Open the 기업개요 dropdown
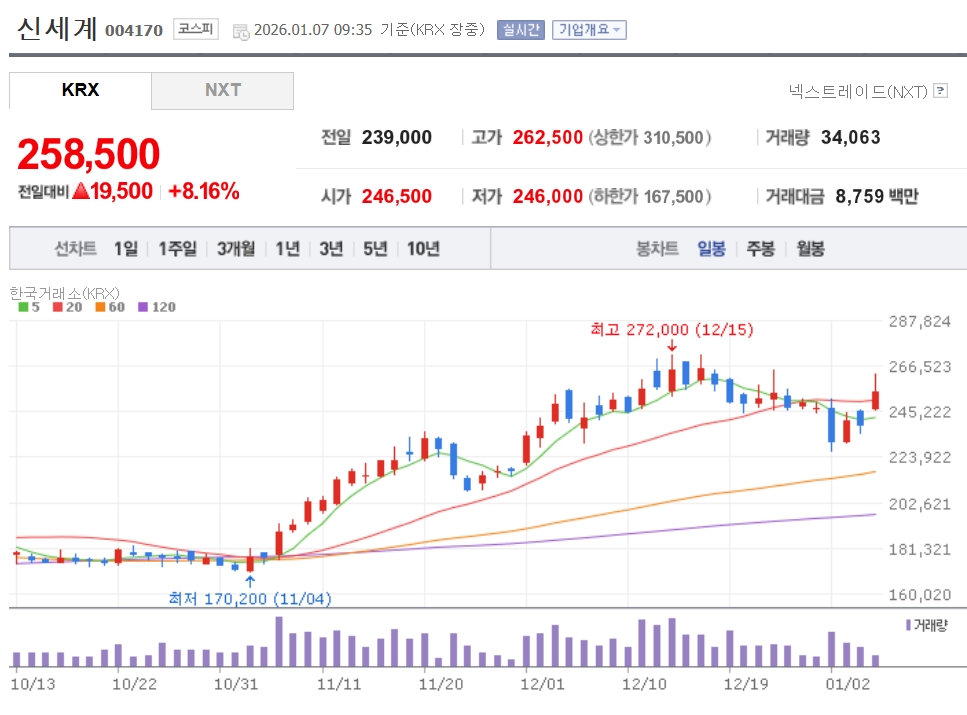The height and width of the screenshot is (715, 967). coord(589,30)
